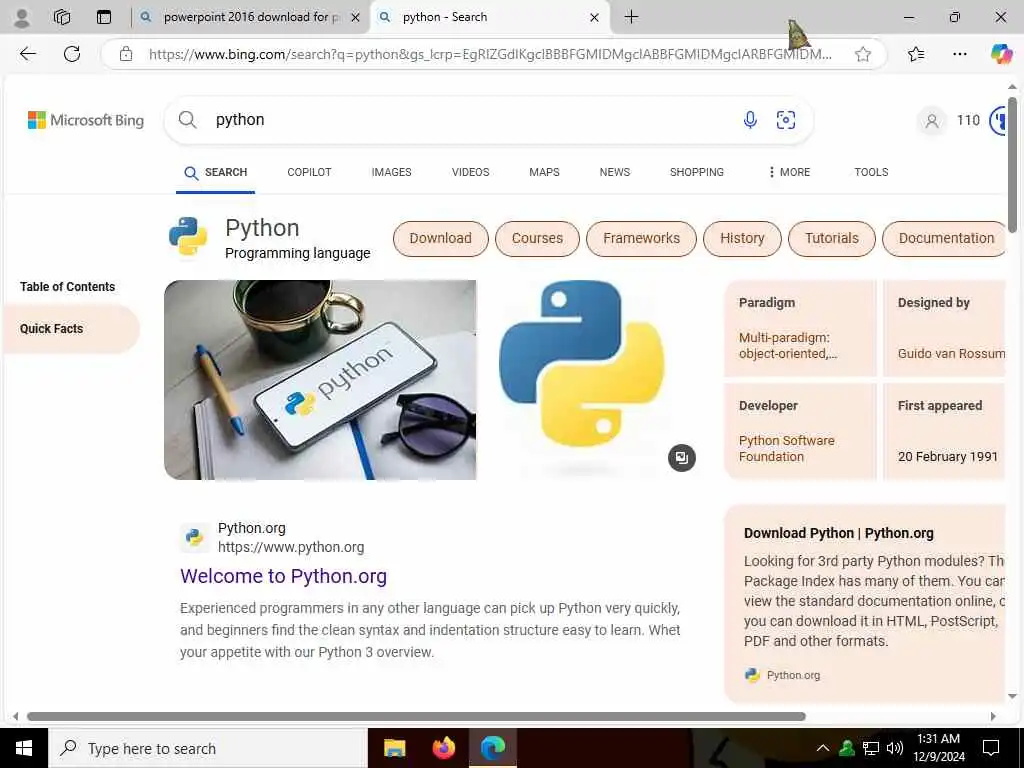This screenshot has width=1024, height=768.
Task: Open a new tab with plus button
Action: pyautogui.click(x=632, y=17)
